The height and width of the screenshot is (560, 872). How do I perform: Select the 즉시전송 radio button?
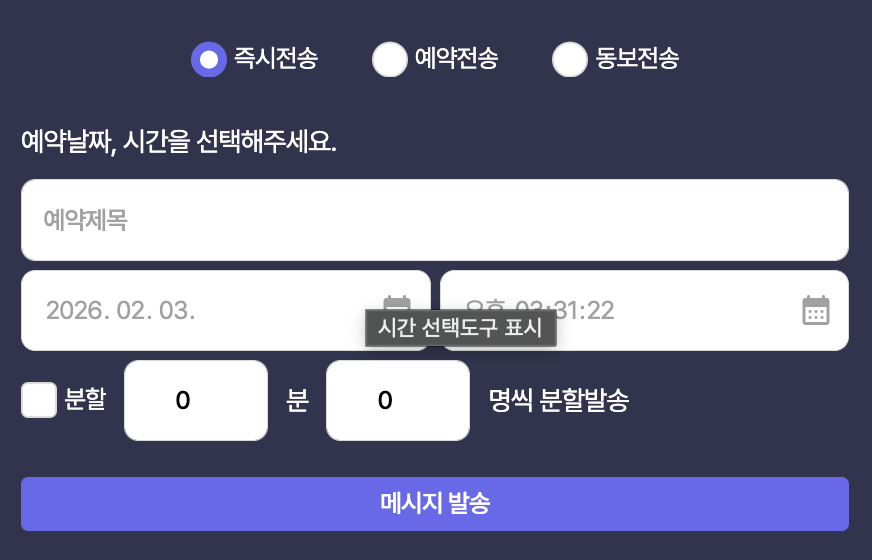click(209, 59)
